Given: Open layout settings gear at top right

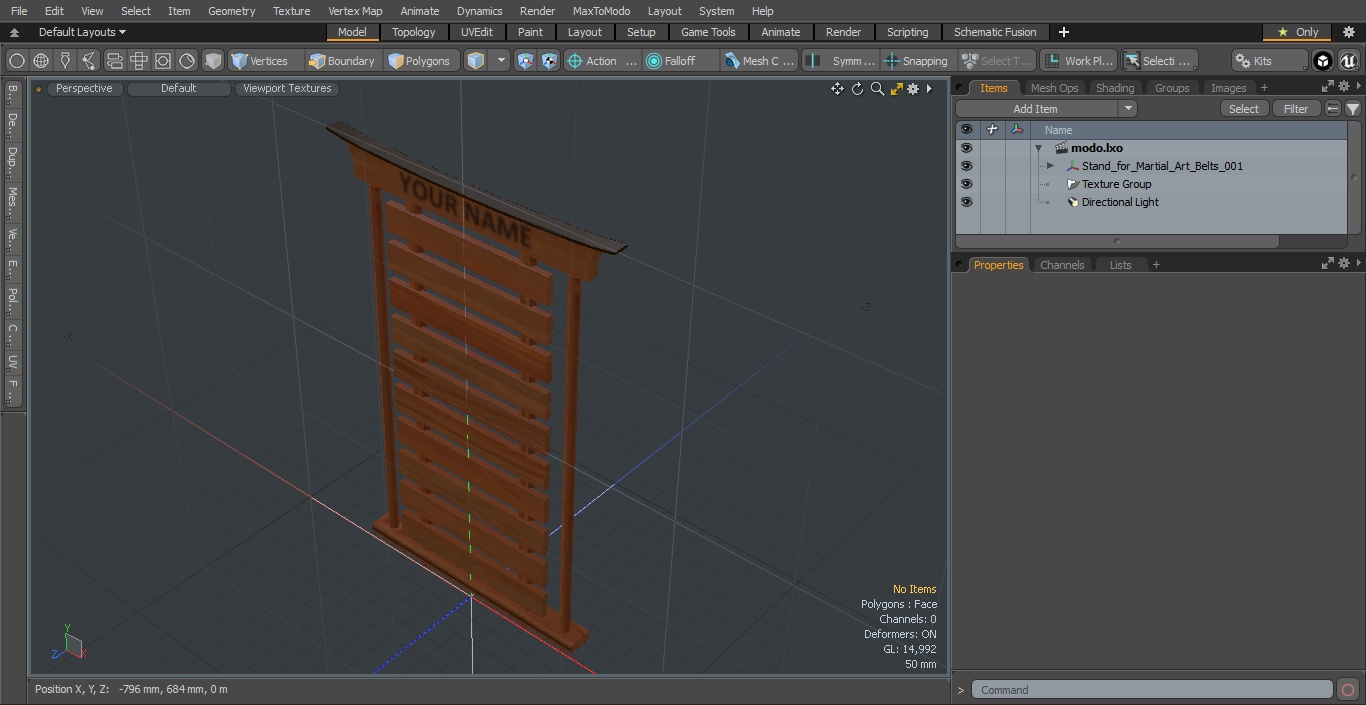Looking at the screenshot, I should 1349,32.
